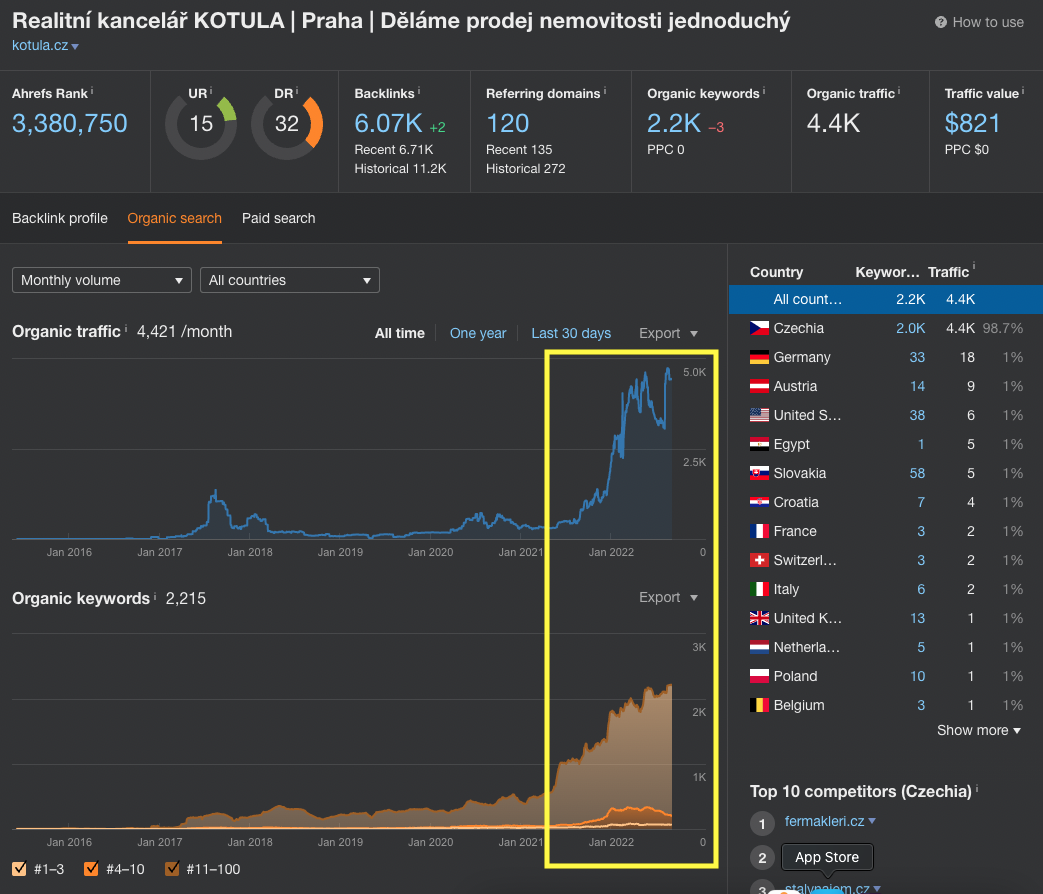The width and height of the screenshot is (1043, 894).
Task: Select the All time chart range
Action: [400, 333]
